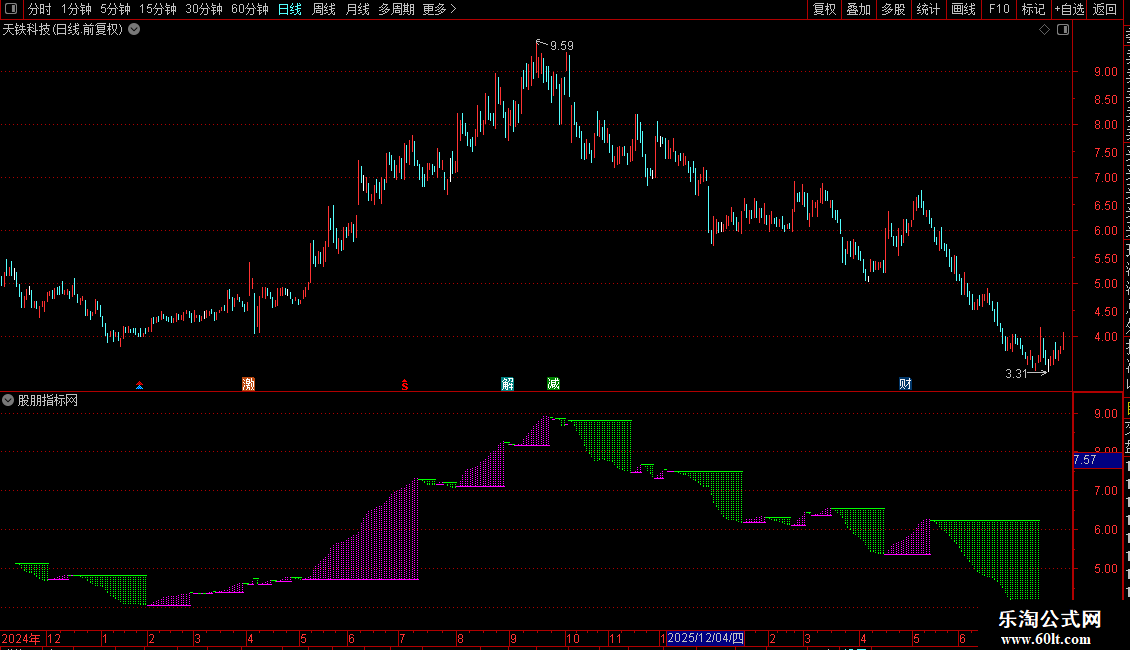The height and width of the screenshot is (650, 1130).
Task: Click the red S event marker
Action: (x=404, y=385)
